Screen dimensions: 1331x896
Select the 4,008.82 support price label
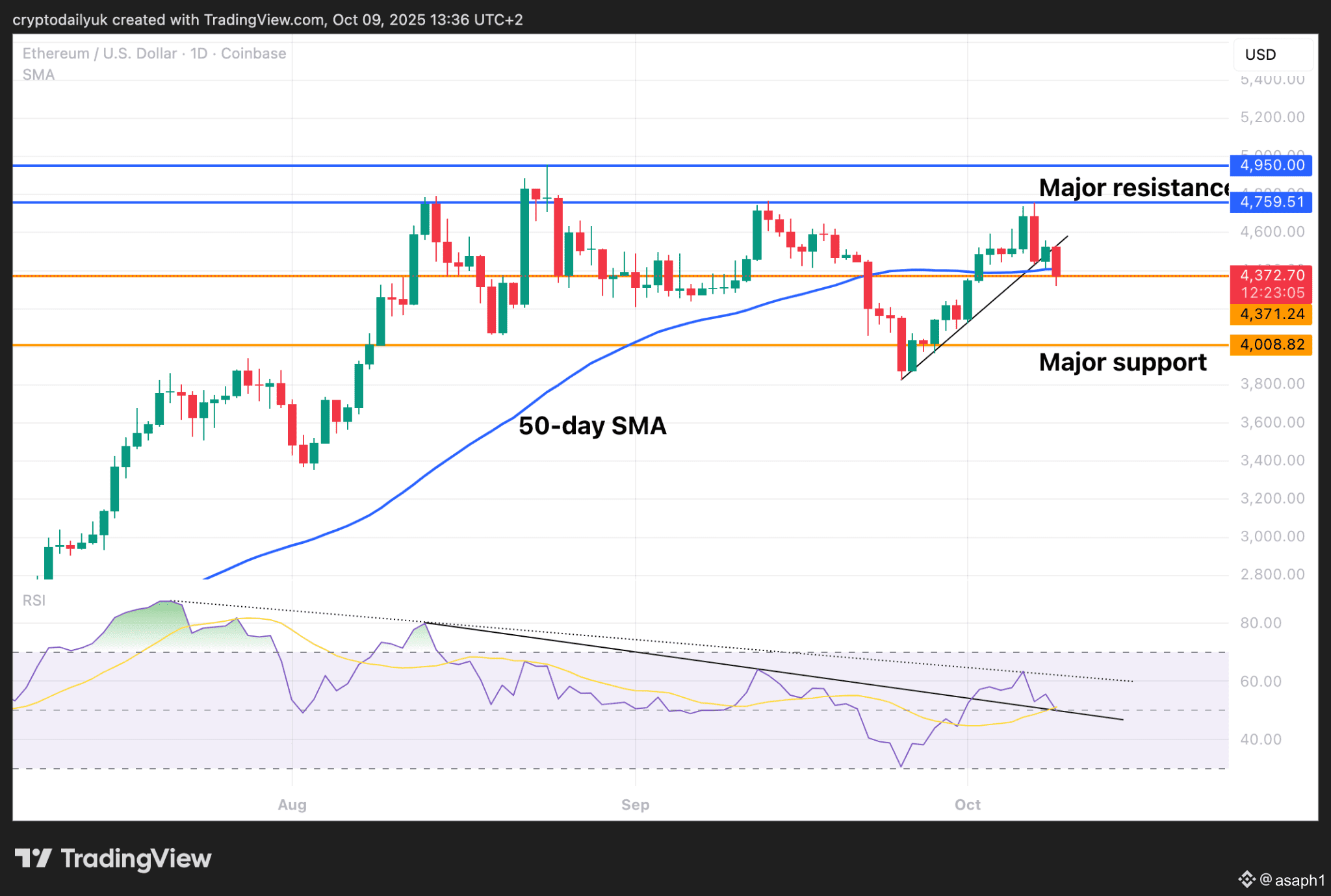[x=1271, y=344]
